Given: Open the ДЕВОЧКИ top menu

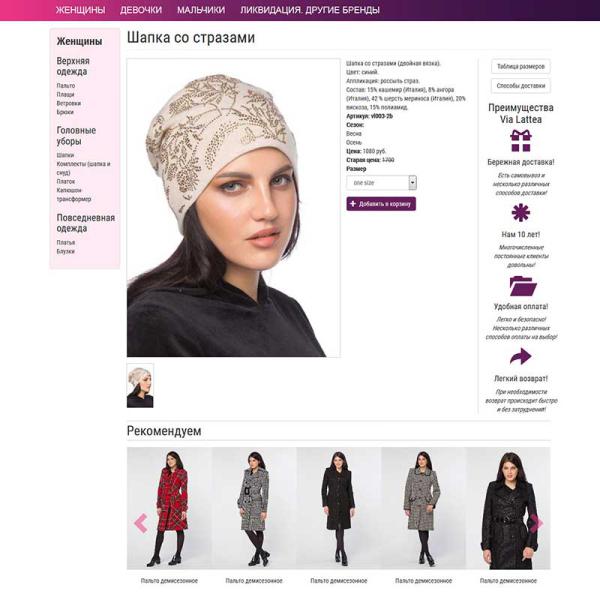Looking at the screenshot, I should (x=141, y=10).
